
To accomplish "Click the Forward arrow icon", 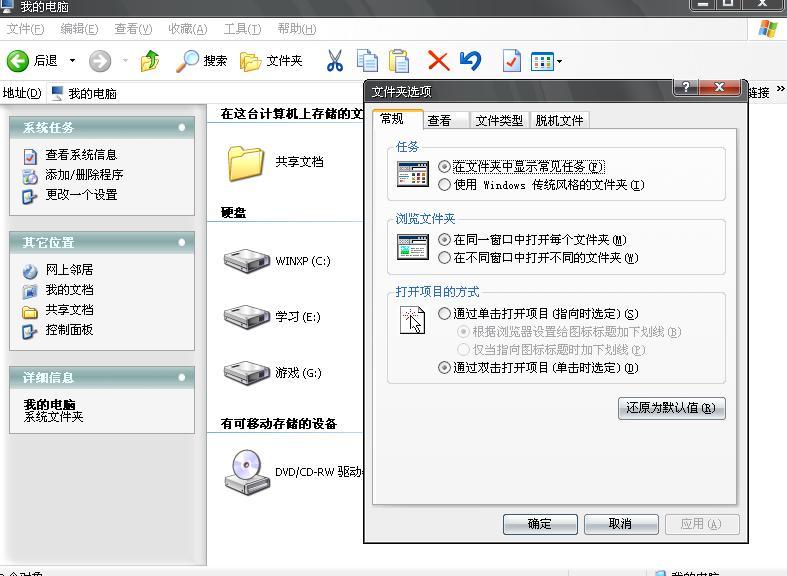I will click(x=100, y=61).
